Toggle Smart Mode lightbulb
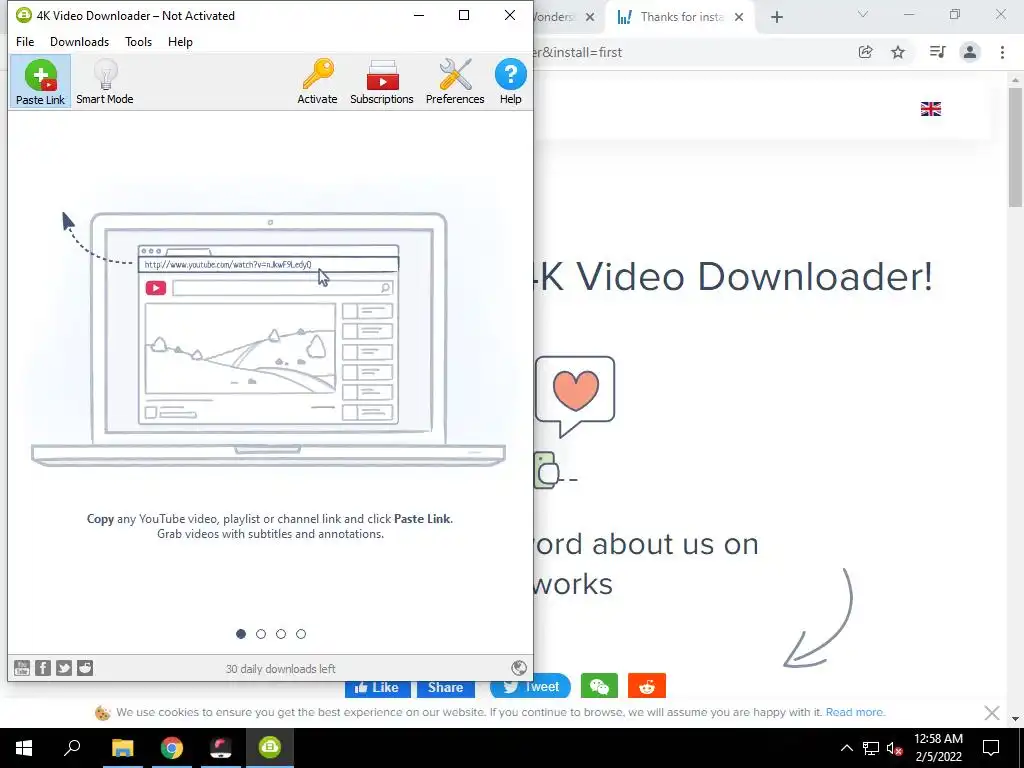 pos(104,82)
